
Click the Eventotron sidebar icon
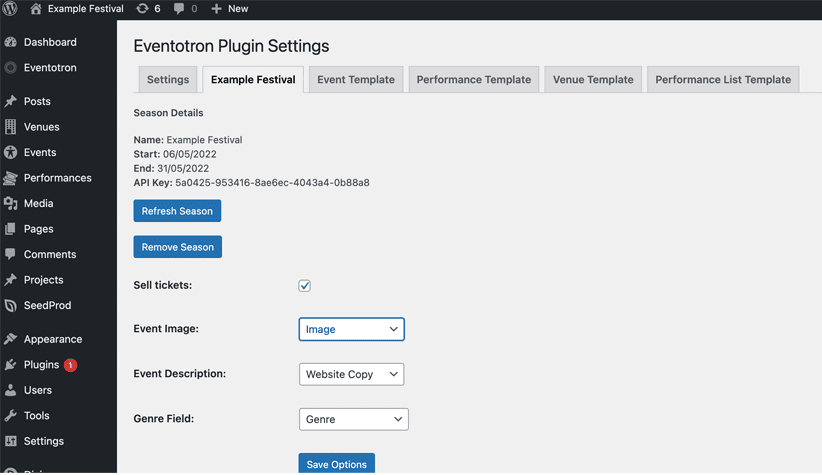(x=10, y=68)
